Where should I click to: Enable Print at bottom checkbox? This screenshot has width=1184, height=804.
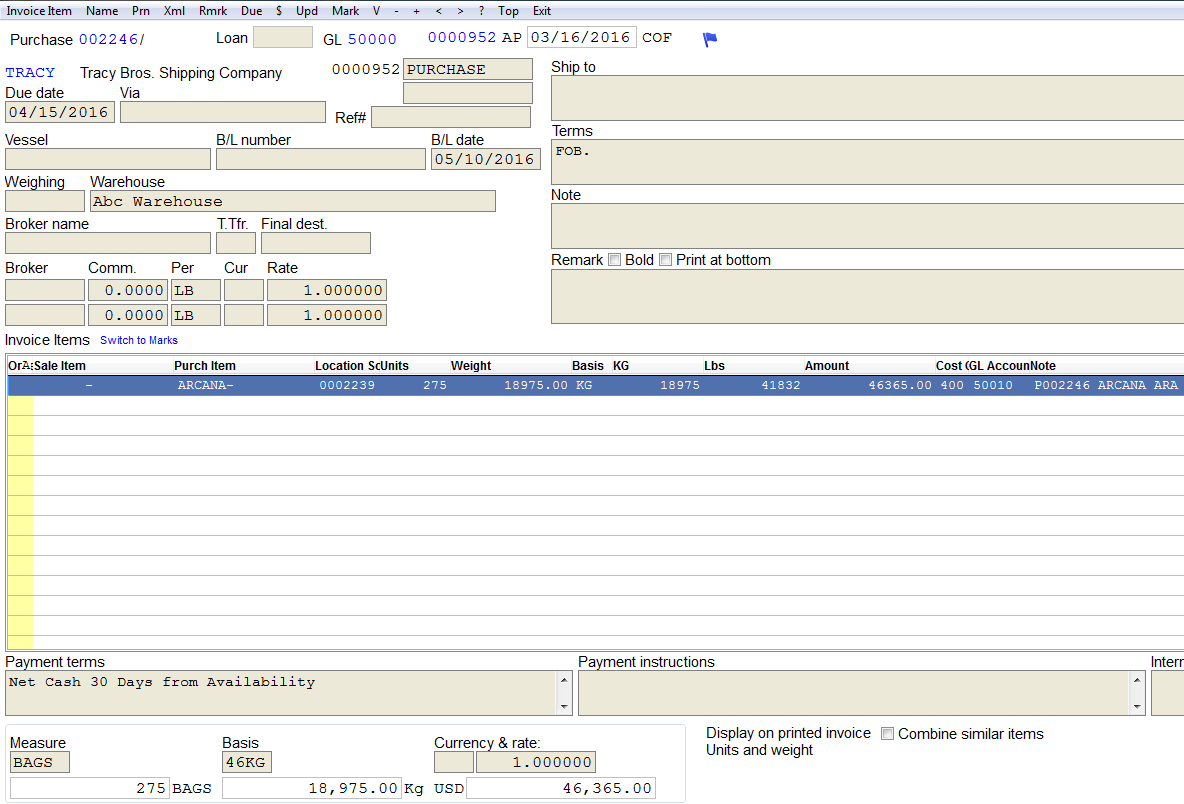click(665, 260)
